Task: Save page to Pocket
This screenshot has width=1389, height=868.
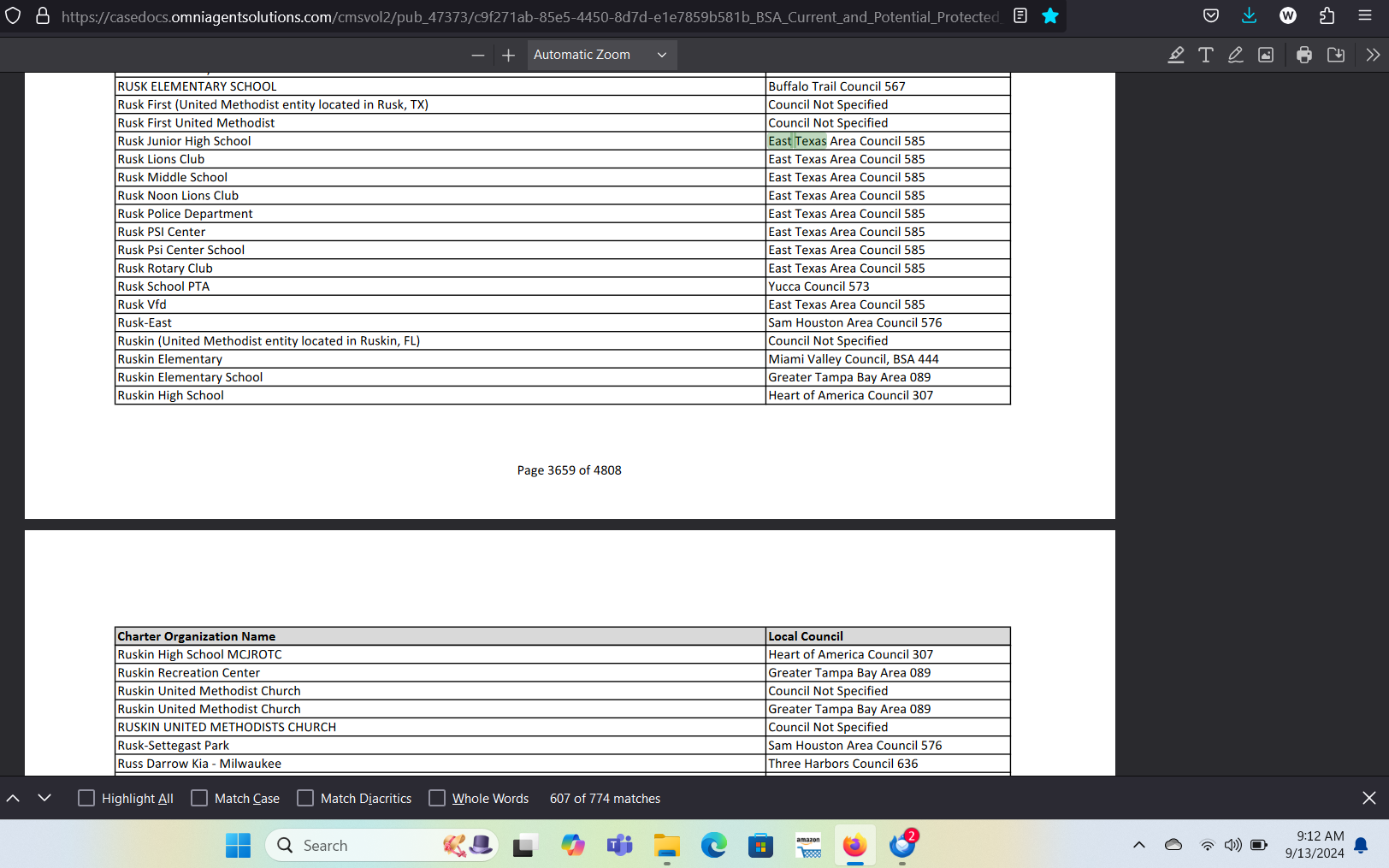Action: pos(1211,15)
